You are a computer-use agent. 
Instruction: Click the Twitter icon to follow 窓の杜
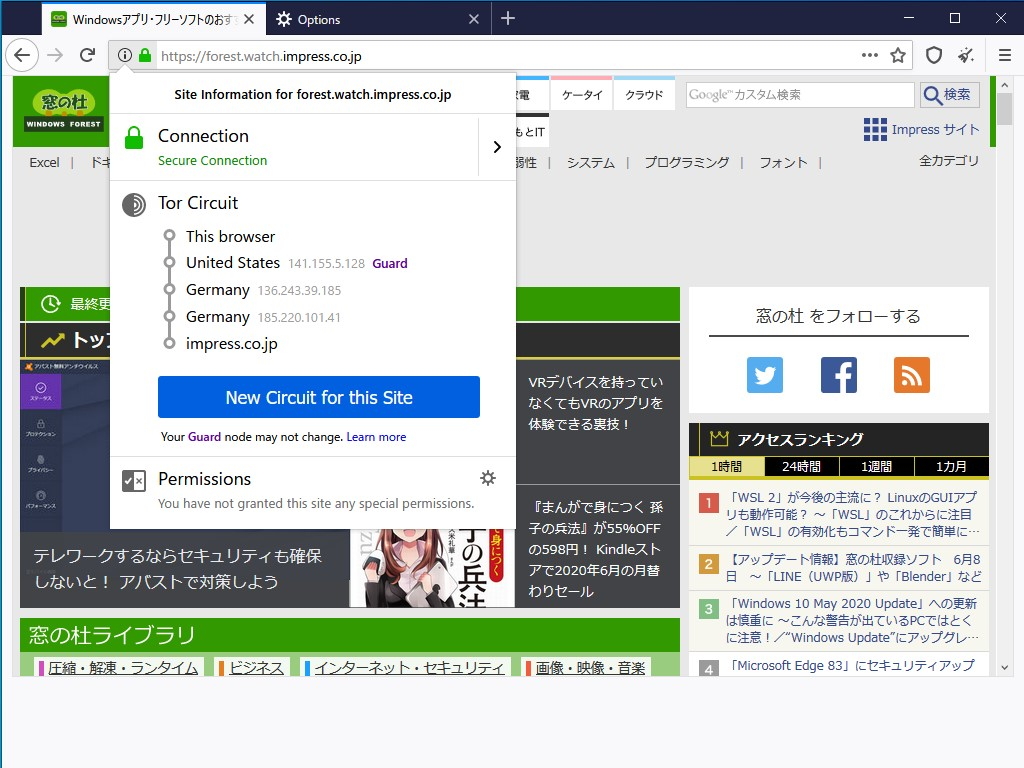click(765, 375)
